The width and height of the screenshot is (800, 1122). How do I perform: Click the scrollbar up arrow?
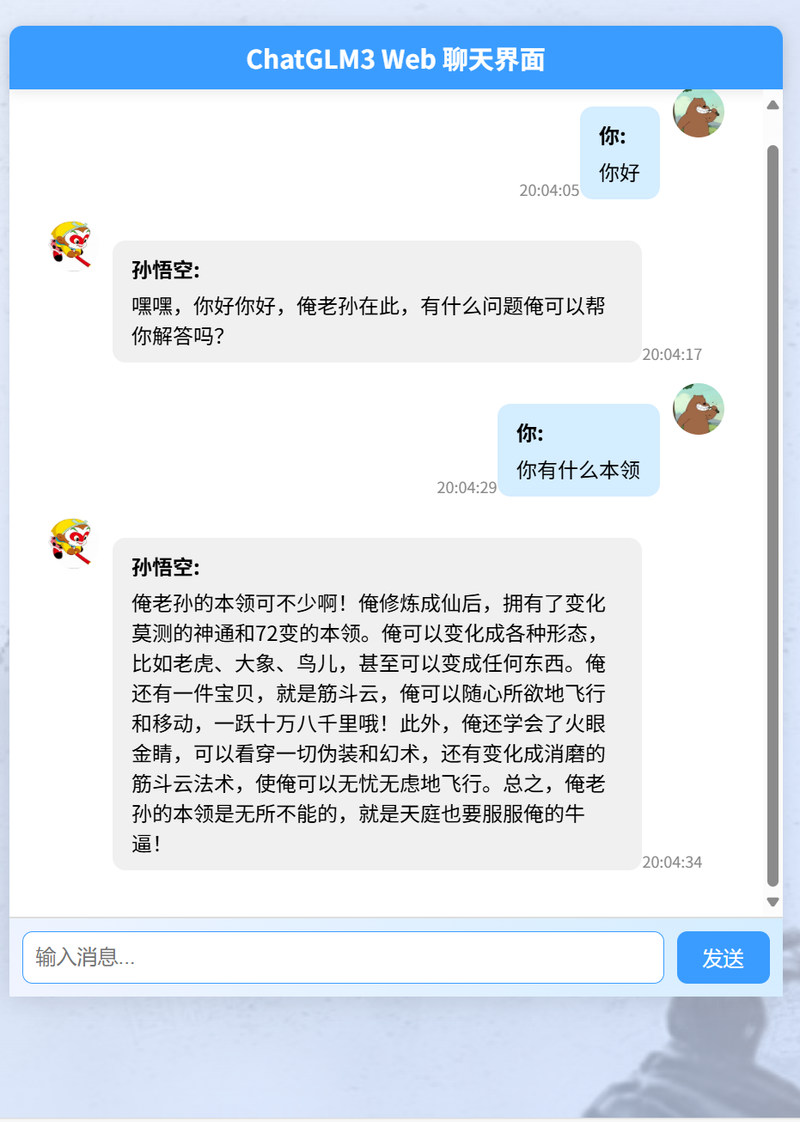tap(773, 105)
